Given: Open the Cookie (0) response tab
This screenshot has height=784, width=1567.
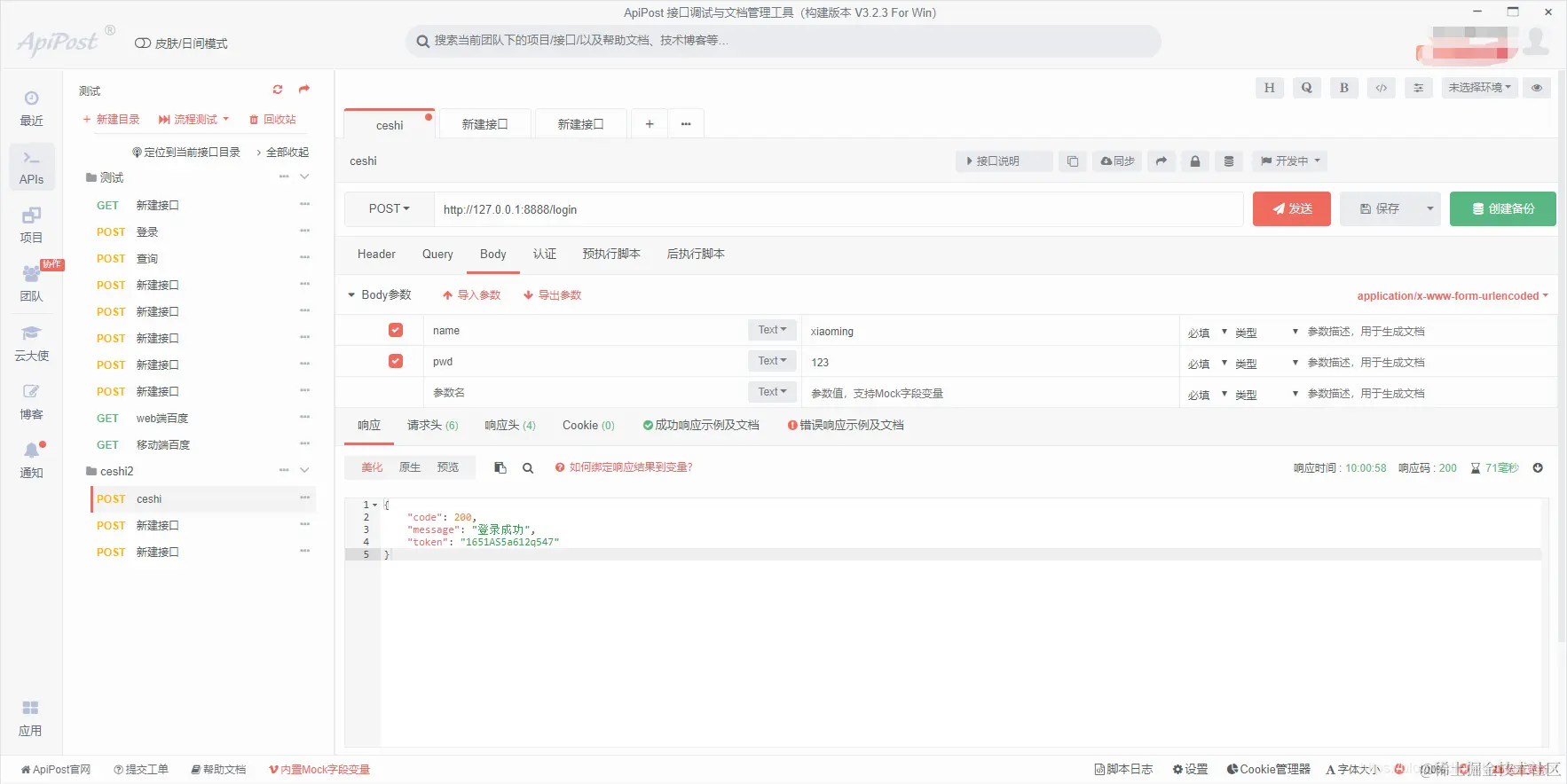Looking at the screenshot, I should [x=588, y=426].
